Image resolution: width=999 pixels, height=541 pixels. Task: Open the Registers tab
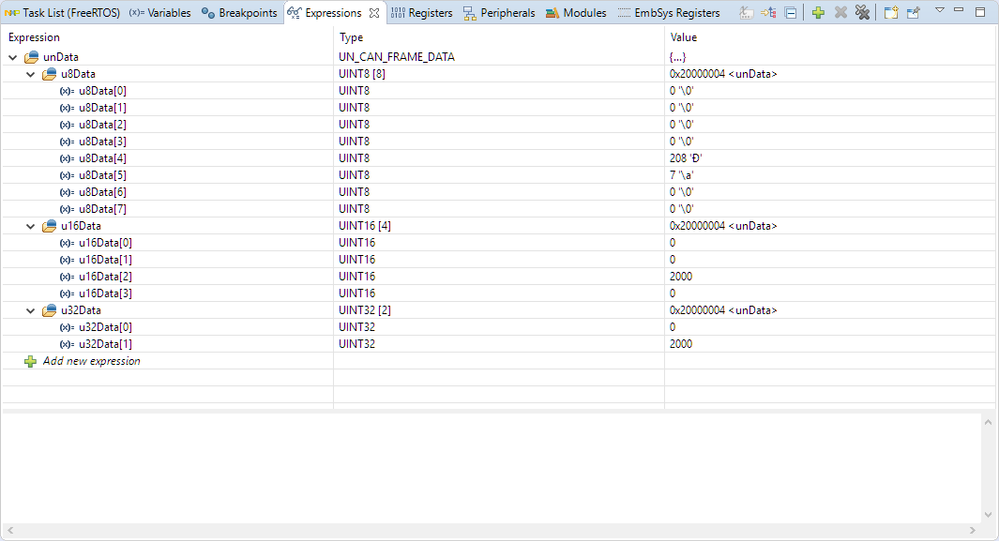(x=422, y=13)
